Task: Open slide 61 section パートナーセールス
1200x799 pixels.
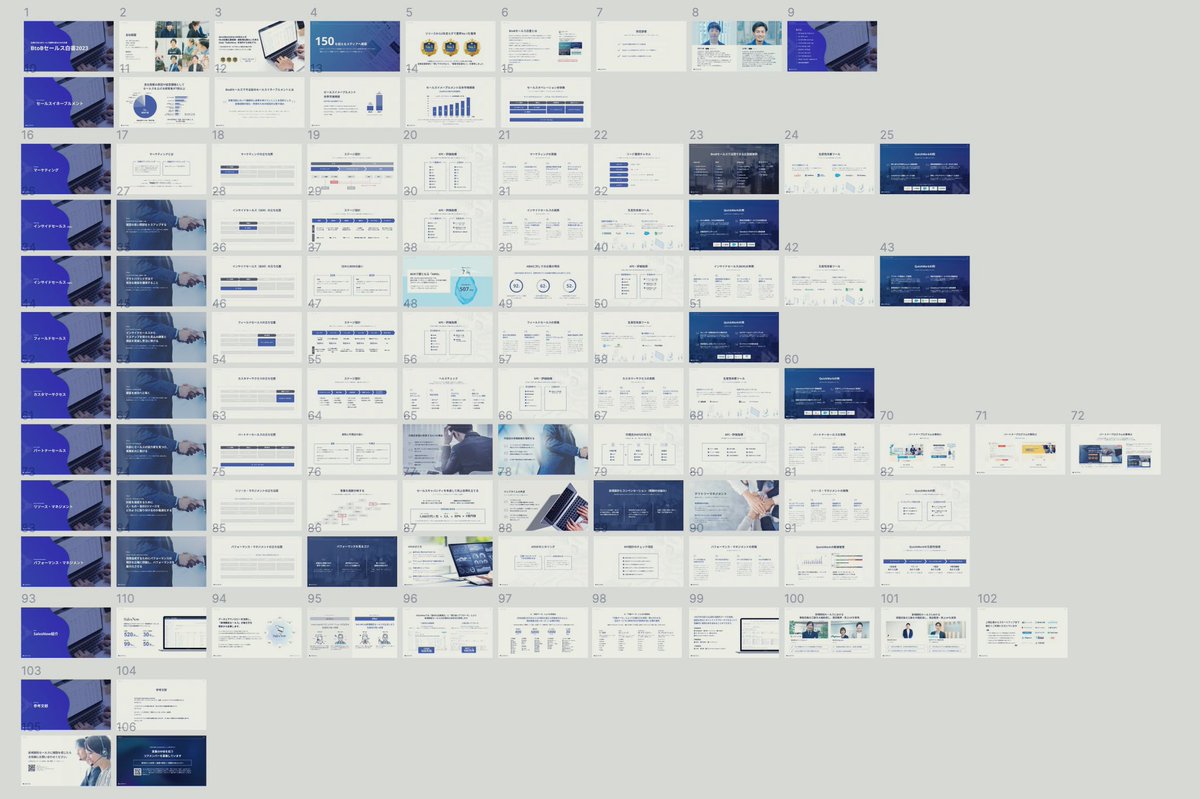Action: coord(67,449)
